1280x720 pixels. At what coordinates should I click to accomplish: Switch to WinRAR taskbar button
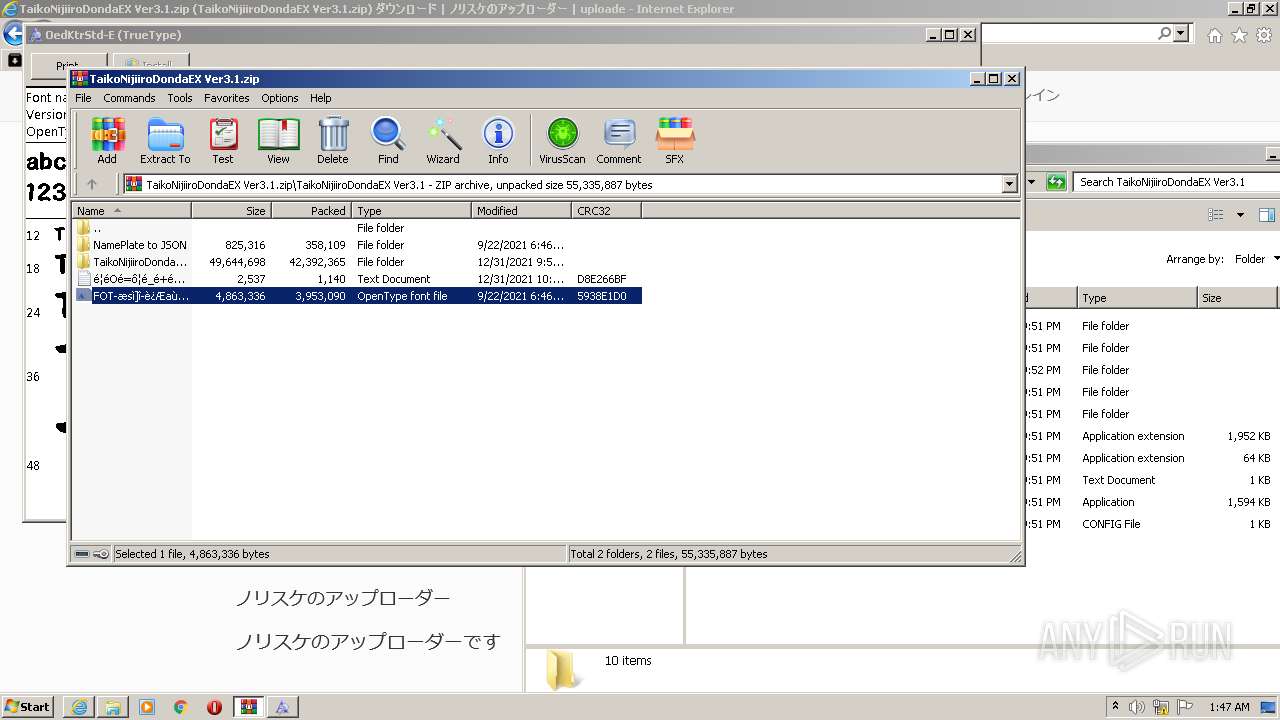coord(249,706)
